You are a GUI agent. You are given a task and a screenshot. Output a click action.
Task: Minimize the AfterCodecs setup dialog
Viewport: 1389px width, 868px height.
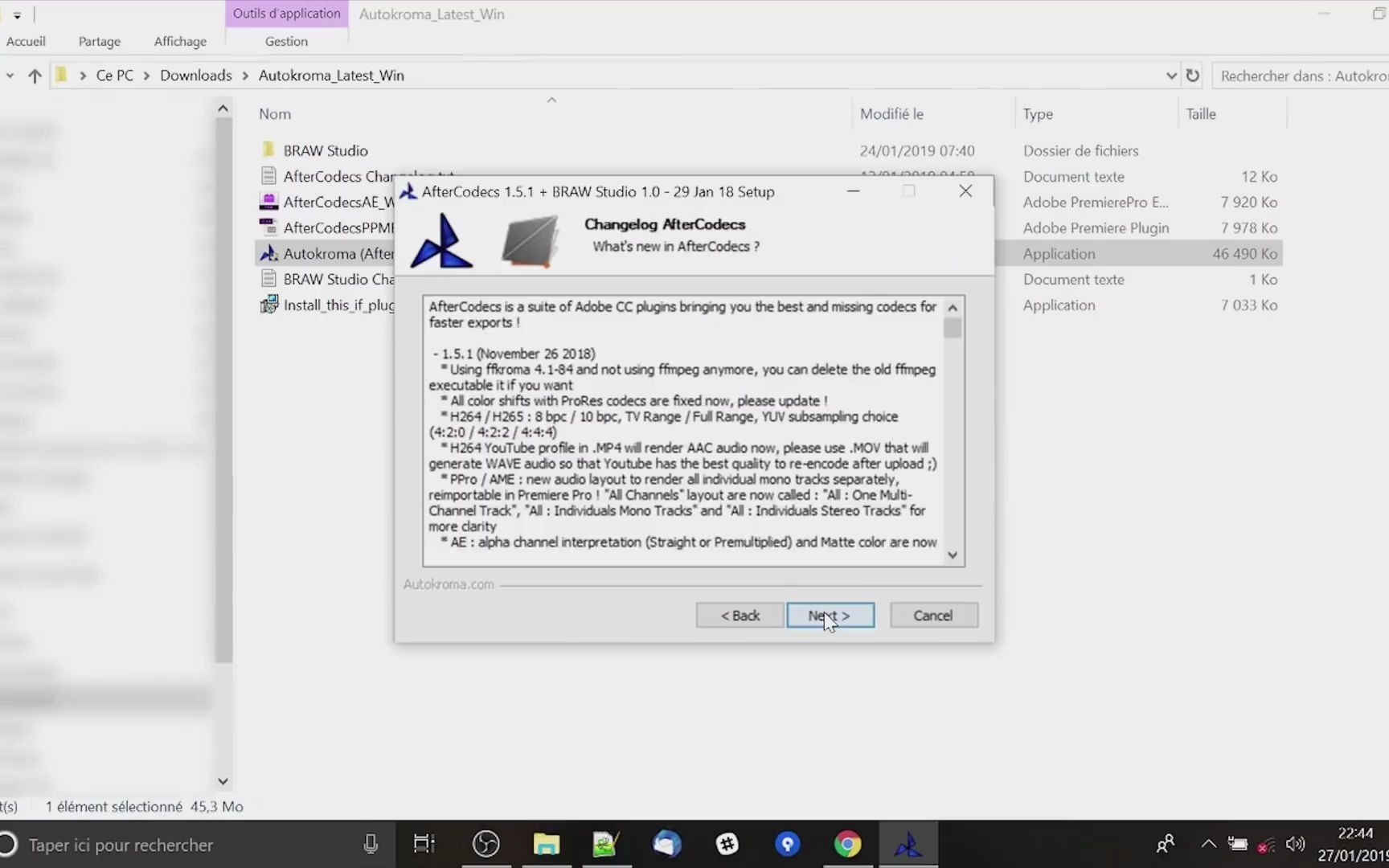pyautogui.click(x=853, y=191)
